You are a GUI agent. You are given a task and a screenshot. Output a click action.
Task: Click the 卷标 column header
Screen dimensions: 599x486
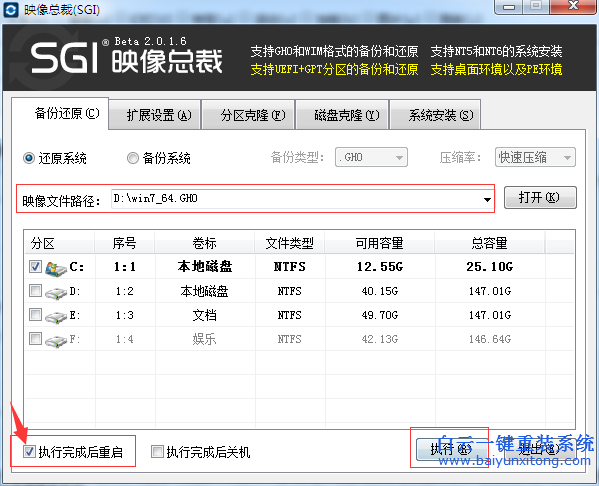(205, 243)
